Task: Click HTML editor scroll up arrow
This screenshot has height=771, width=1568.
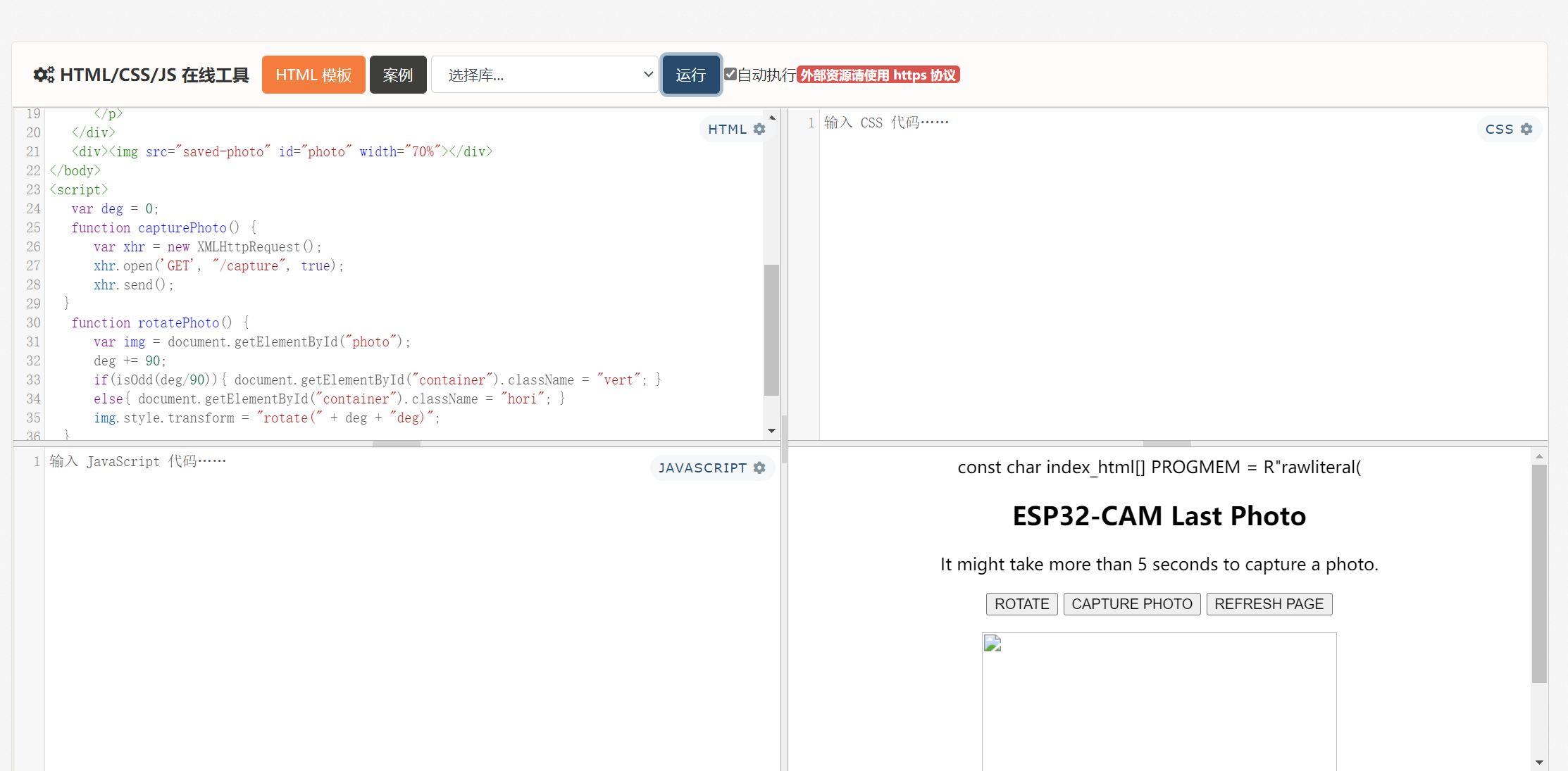Action: pos(772,118)
